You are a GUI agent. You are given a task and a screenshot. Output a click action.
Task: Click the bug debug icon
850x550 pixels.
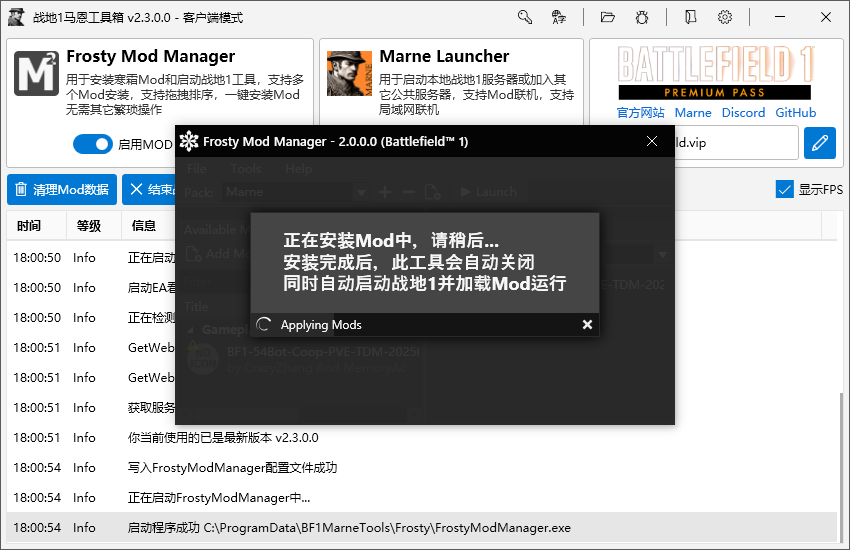[x=642, y=17]
